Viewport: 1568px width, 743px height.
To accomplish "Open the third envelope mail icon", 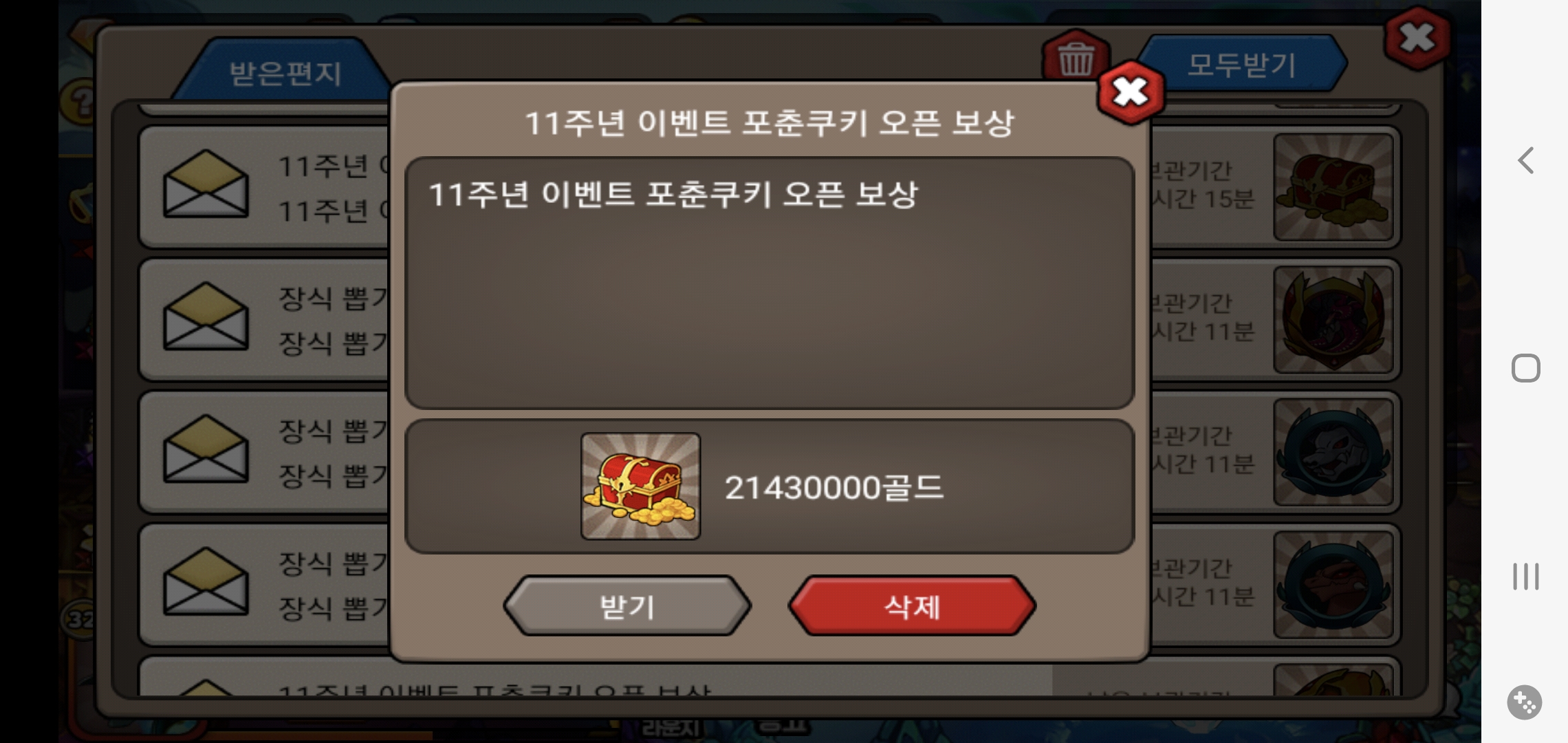I will point(206,449).
